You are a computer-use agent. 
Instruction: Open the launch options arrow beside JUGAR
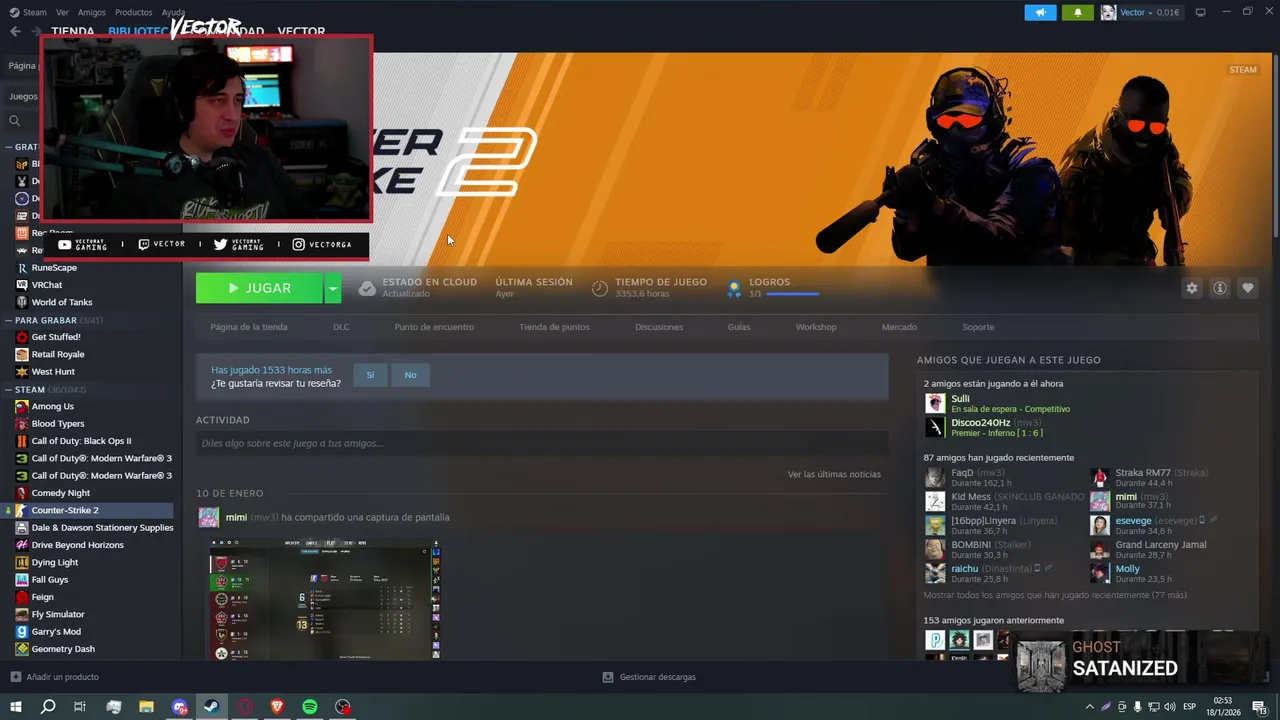[x=333, y=288]
